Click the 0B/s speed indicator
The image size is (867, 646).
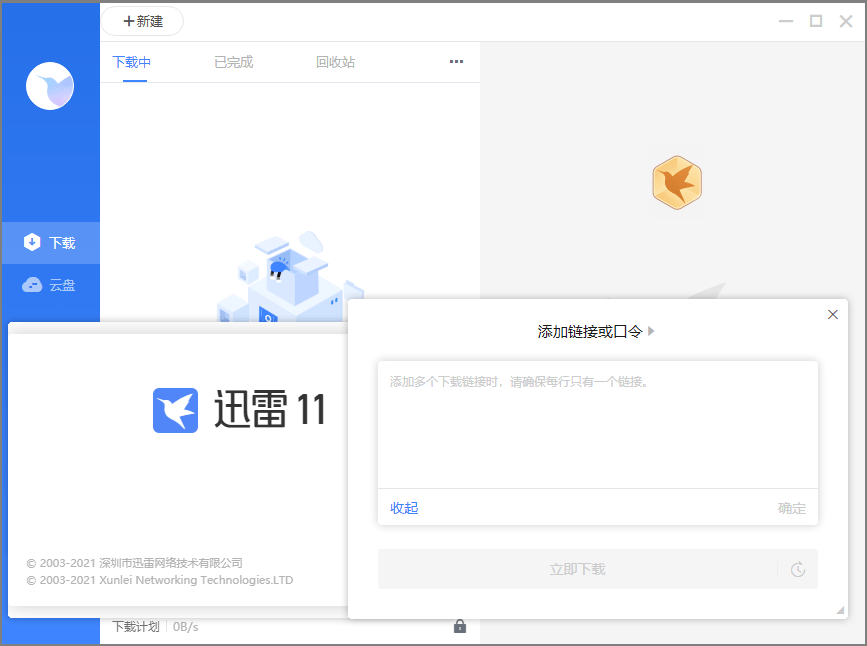[x=185, y=627]
